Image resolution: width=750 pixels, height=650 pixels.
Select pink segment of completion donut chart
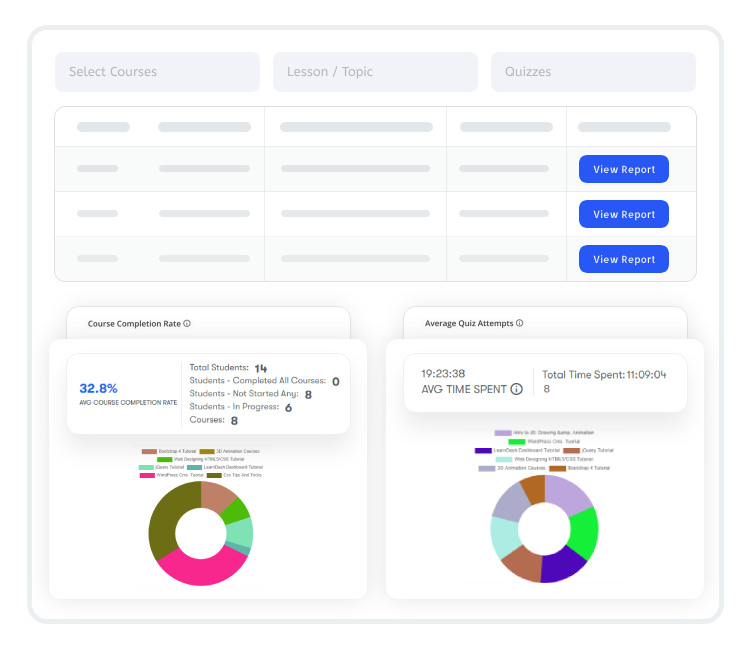198,570
